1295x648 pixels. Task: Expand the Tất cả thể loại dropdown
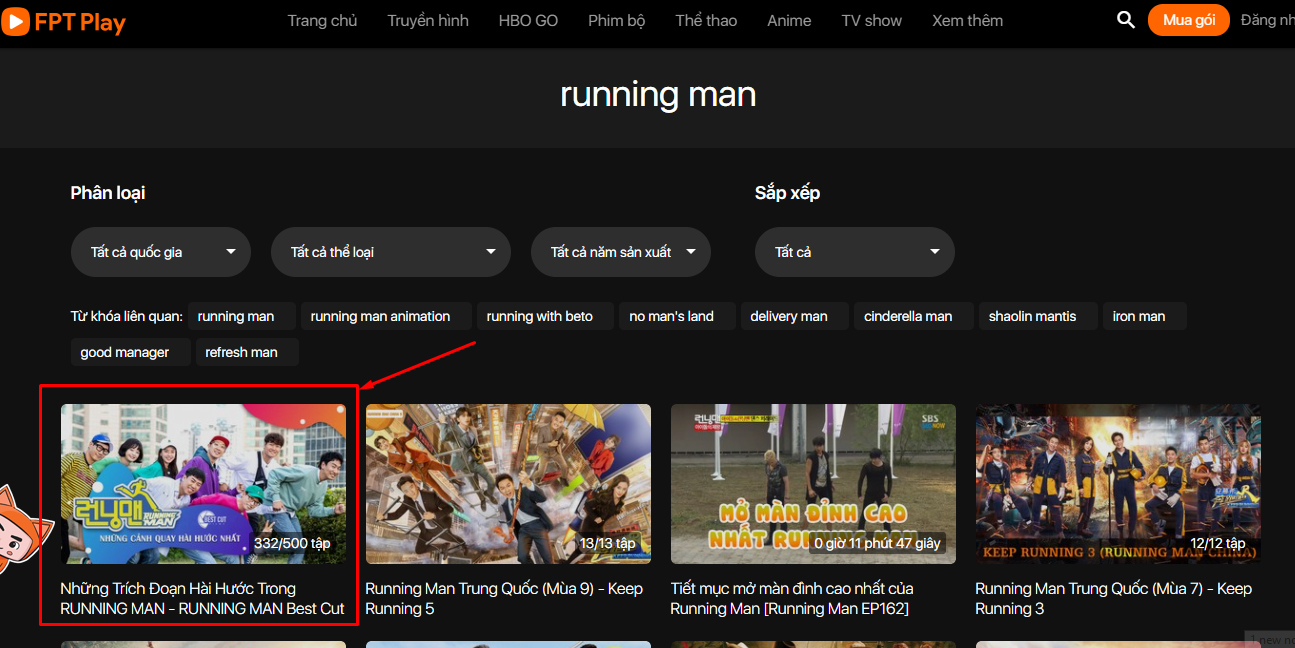tap(390, 252)
